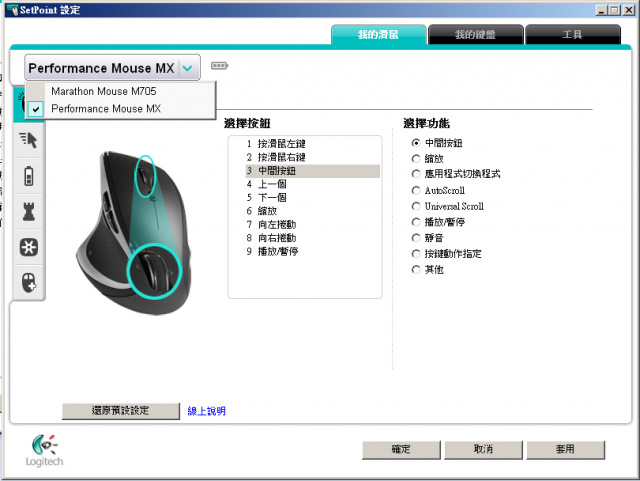This screenshot has height=481, width=640.
Task: Open the pointer movement settings sidebar icon
Action: 28,140
